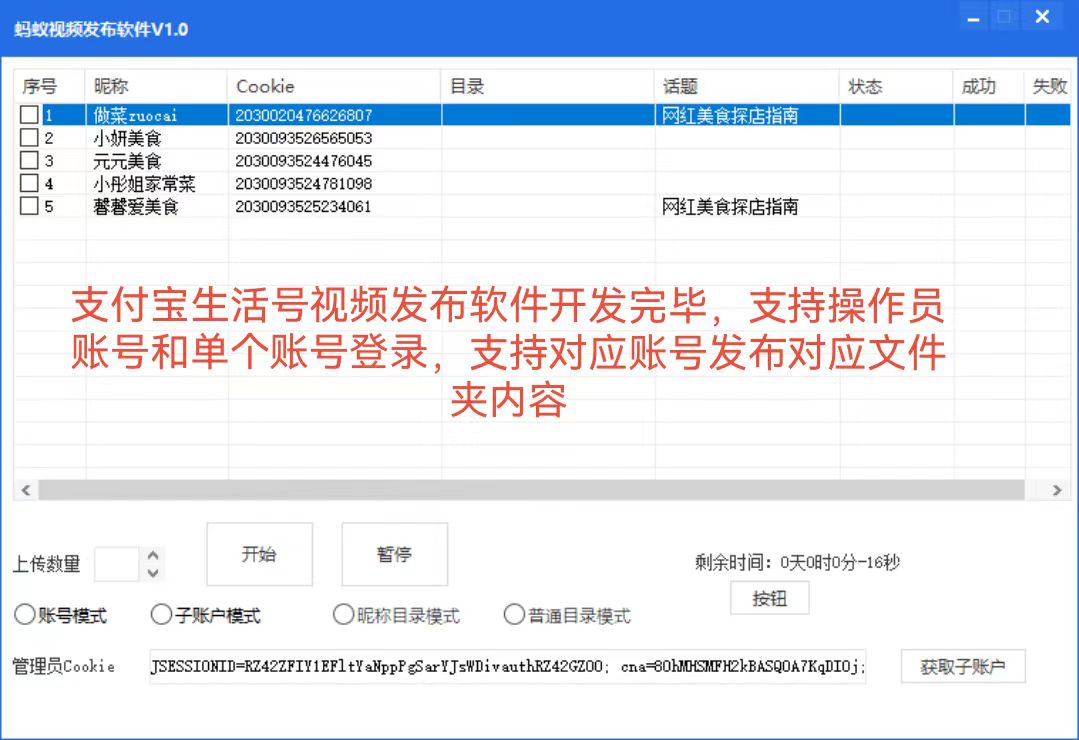Click the 获取子账户 button
Viewport: 1079px width, 740px height.
coord(963,666)
